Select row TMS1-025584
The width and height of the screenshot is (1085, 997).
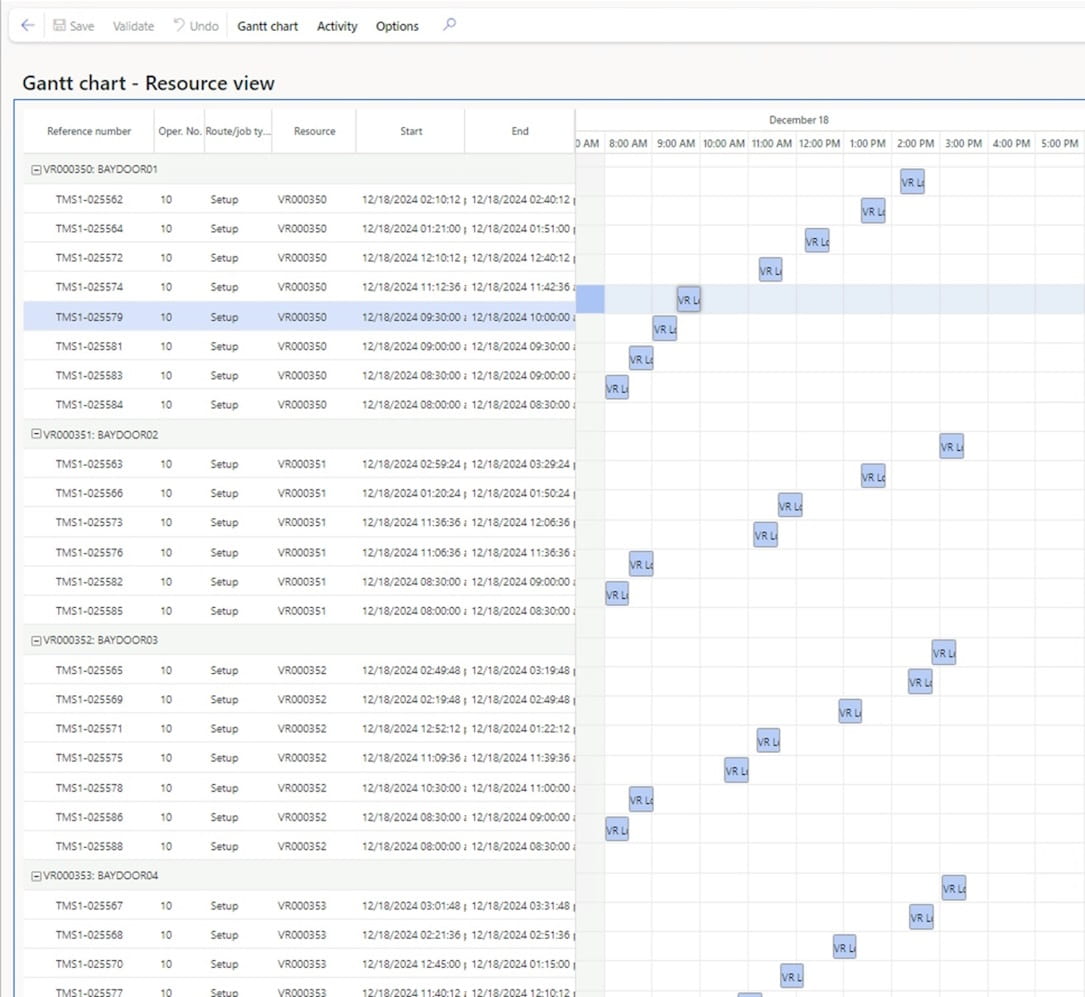(89, 405)
